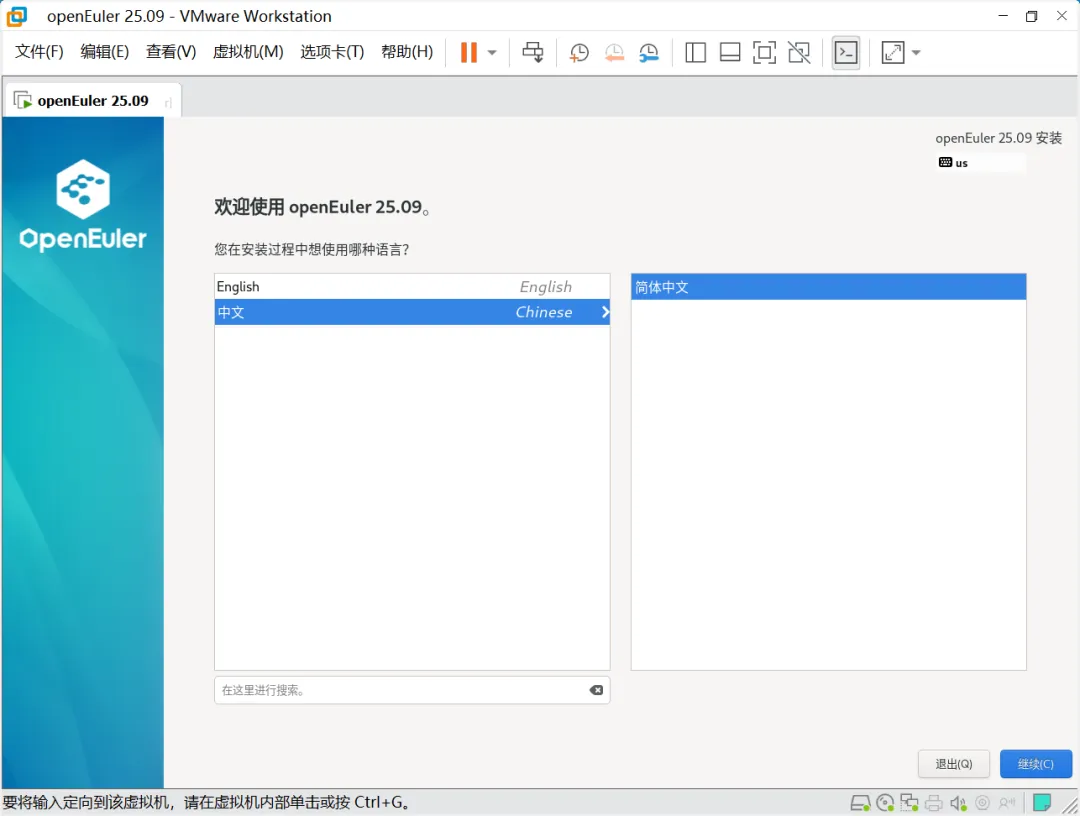Viewport: 1080px width, 816px height.
Task: Select 中文 Chinese language row
Action: point(412,312)
